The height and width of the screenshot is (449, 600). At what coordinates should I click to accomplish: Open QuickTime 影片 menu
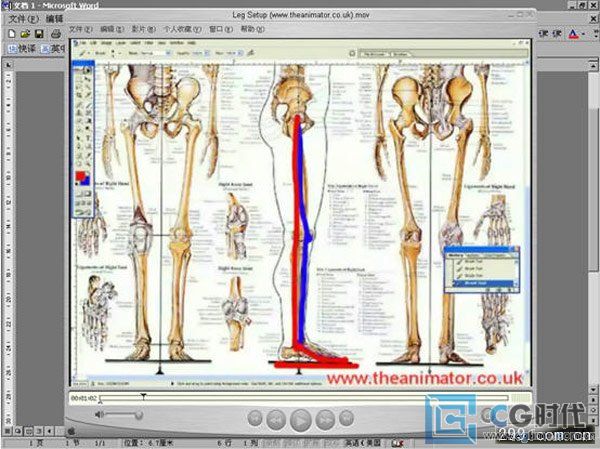(x=143, y=29)
